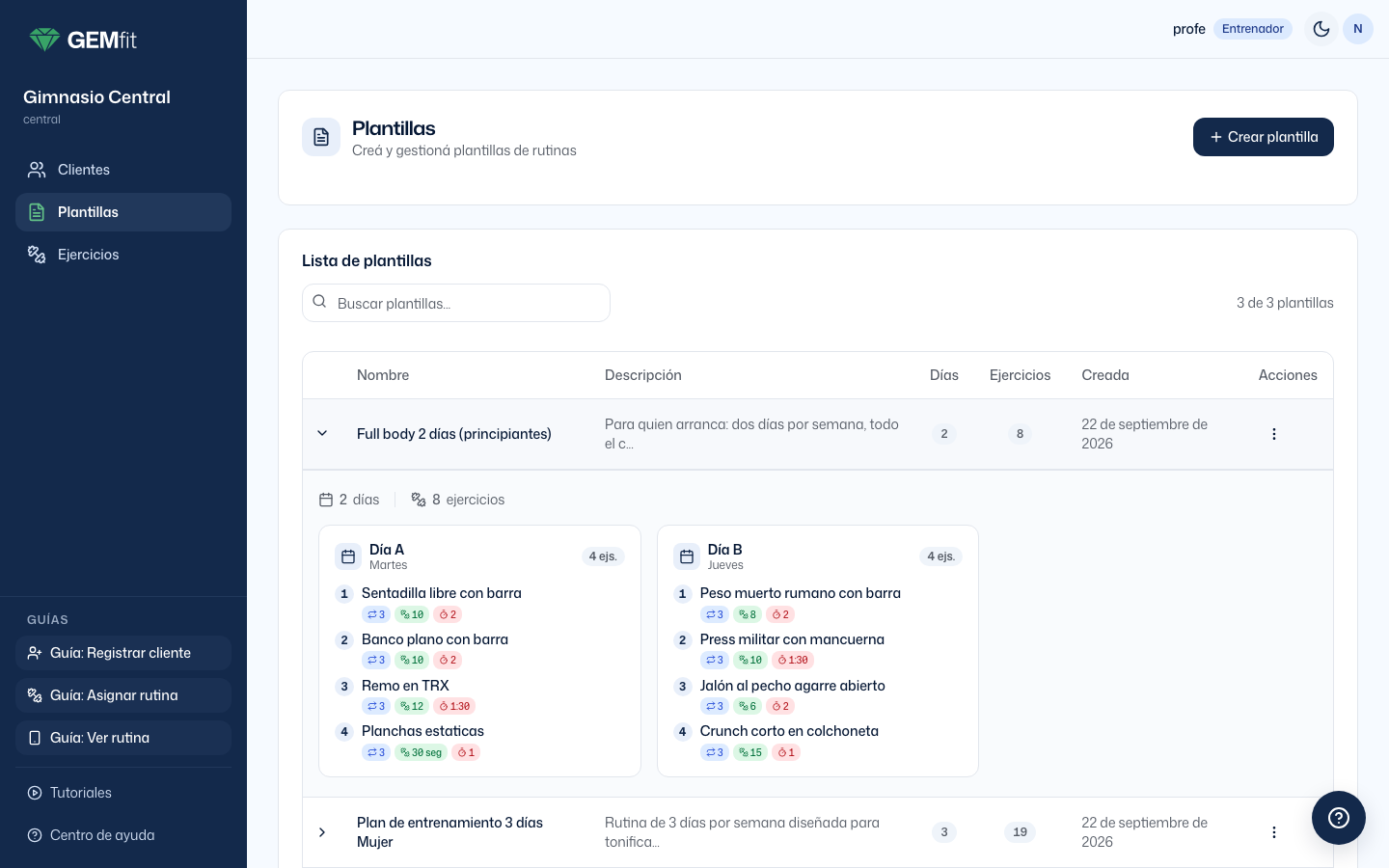Click the GEMfit diamond logo
Viewport: 1389px width, 868px height.
[x=44, y=40]
